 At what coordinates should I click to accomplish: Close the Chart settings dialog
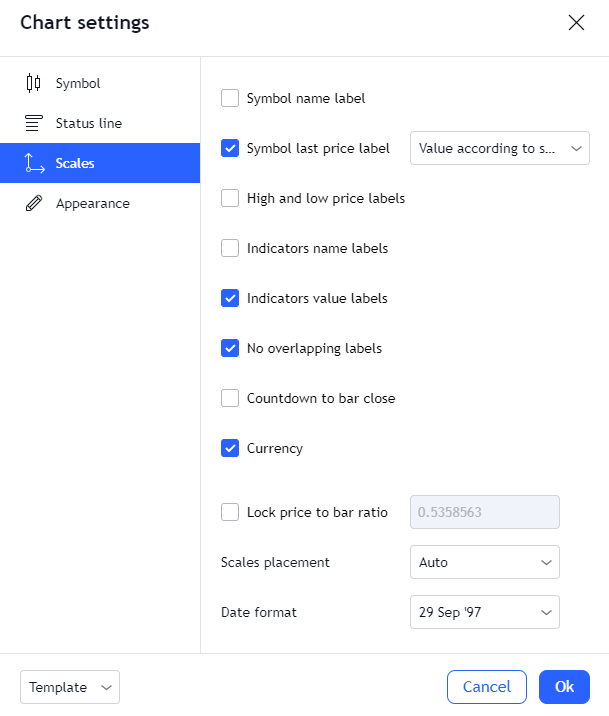click(x=576, y=22)
